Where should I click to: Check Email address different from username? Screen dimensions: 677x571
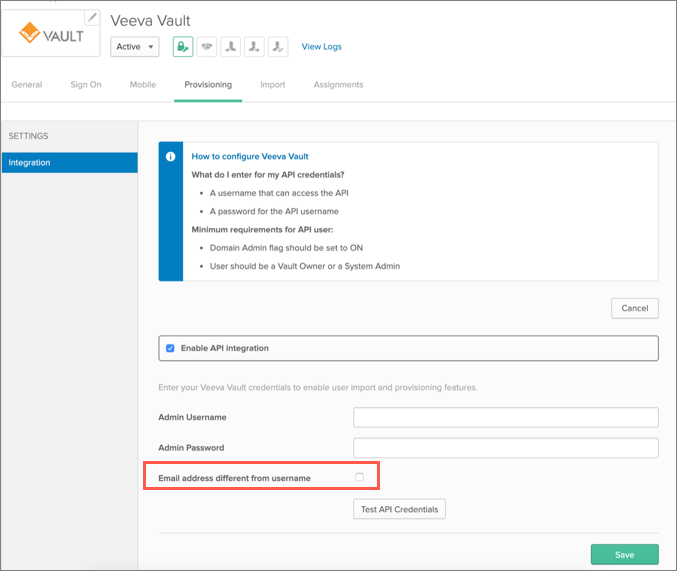click(x=360, y=478)
